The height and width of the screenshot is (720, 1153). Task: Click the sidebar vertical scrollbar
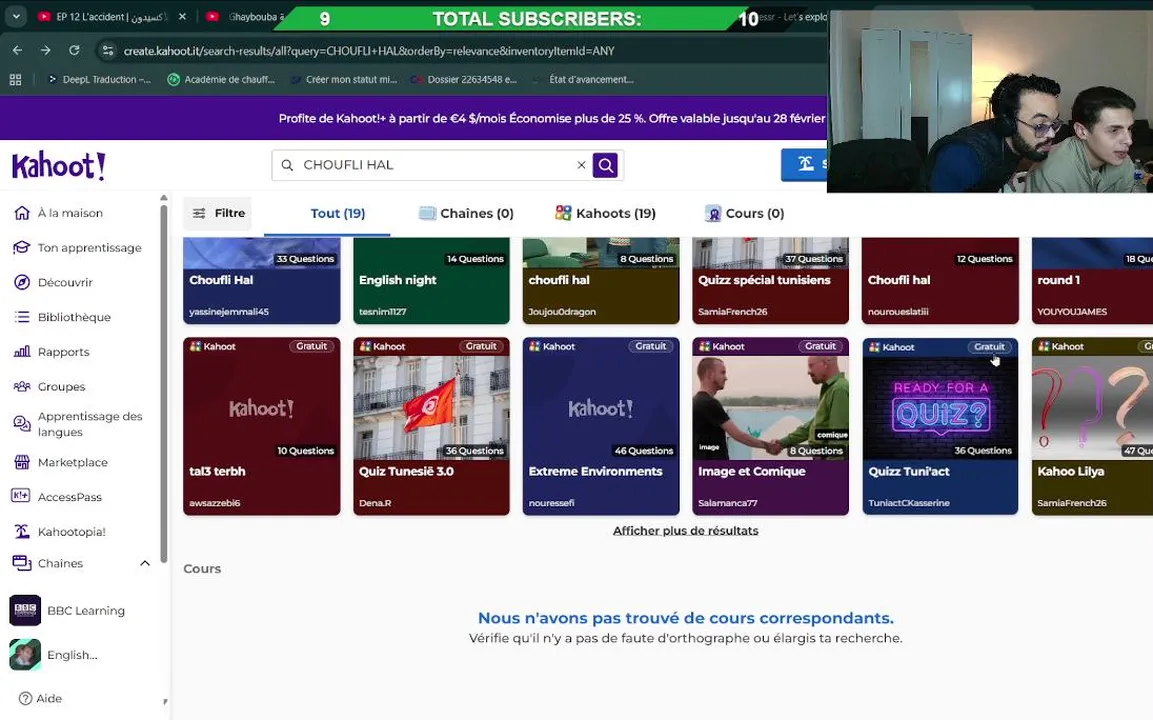point(163,382)
